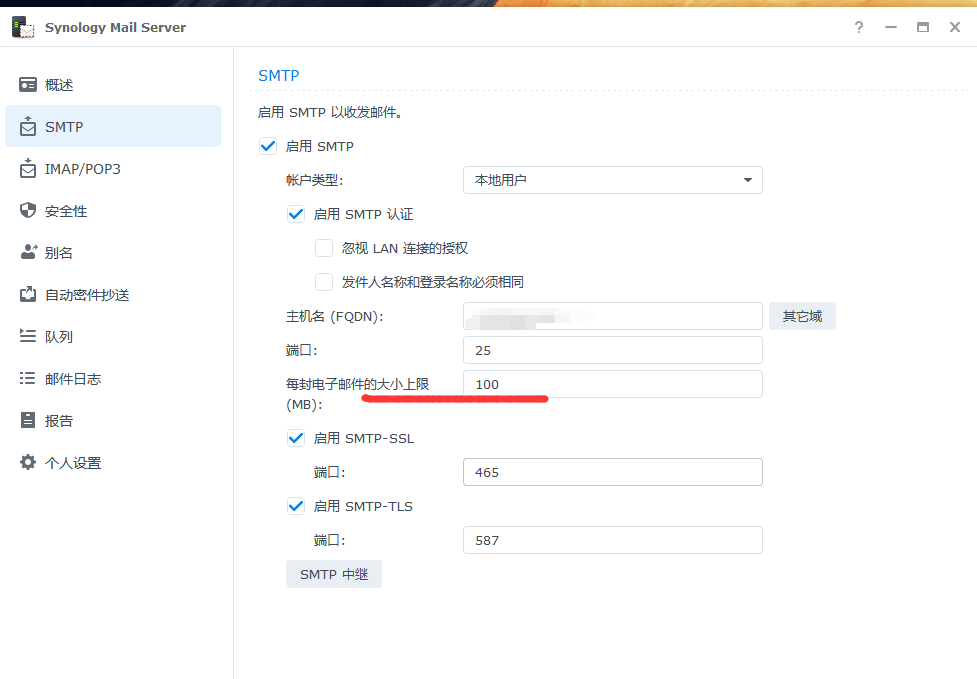Image resolution: width=977 pixels, height=679 pixels.
Task: Open auto BCC (自动密件抄送) icon
Action: (x=28, y=295)
